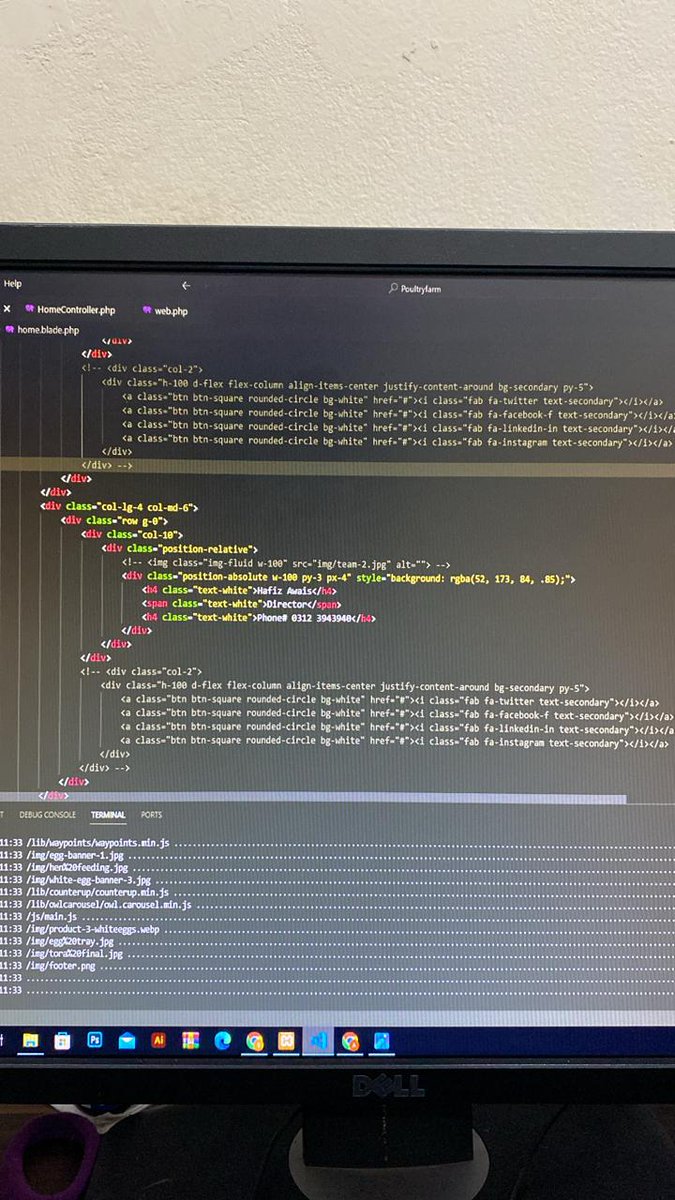Screen dimensions: 675x1200
Task: Switch to the Terminal panel tab
Action: point(108,815)
